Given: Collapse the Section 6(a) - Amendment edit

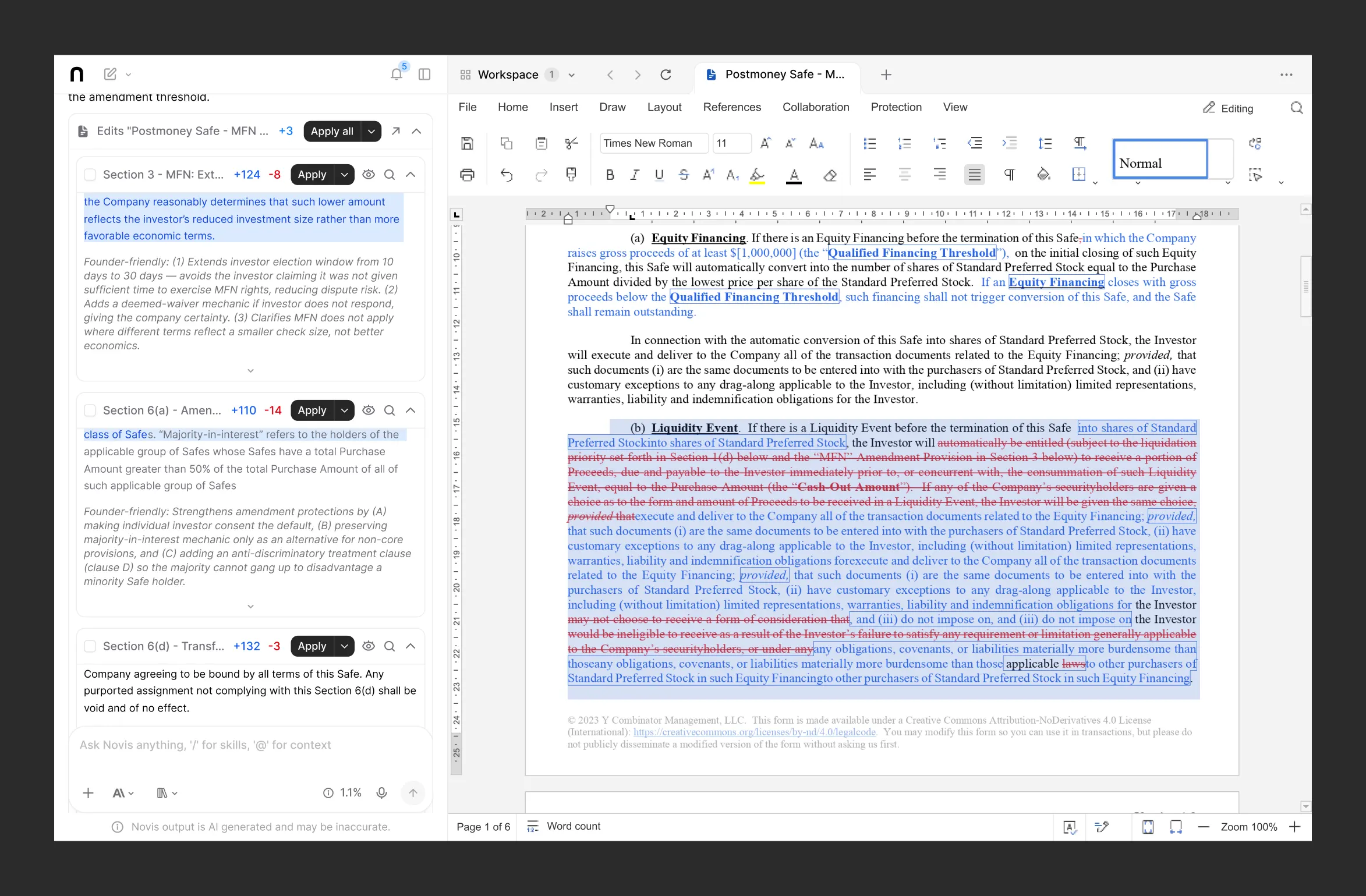Looking at the screenshot, I should (410, 410).
